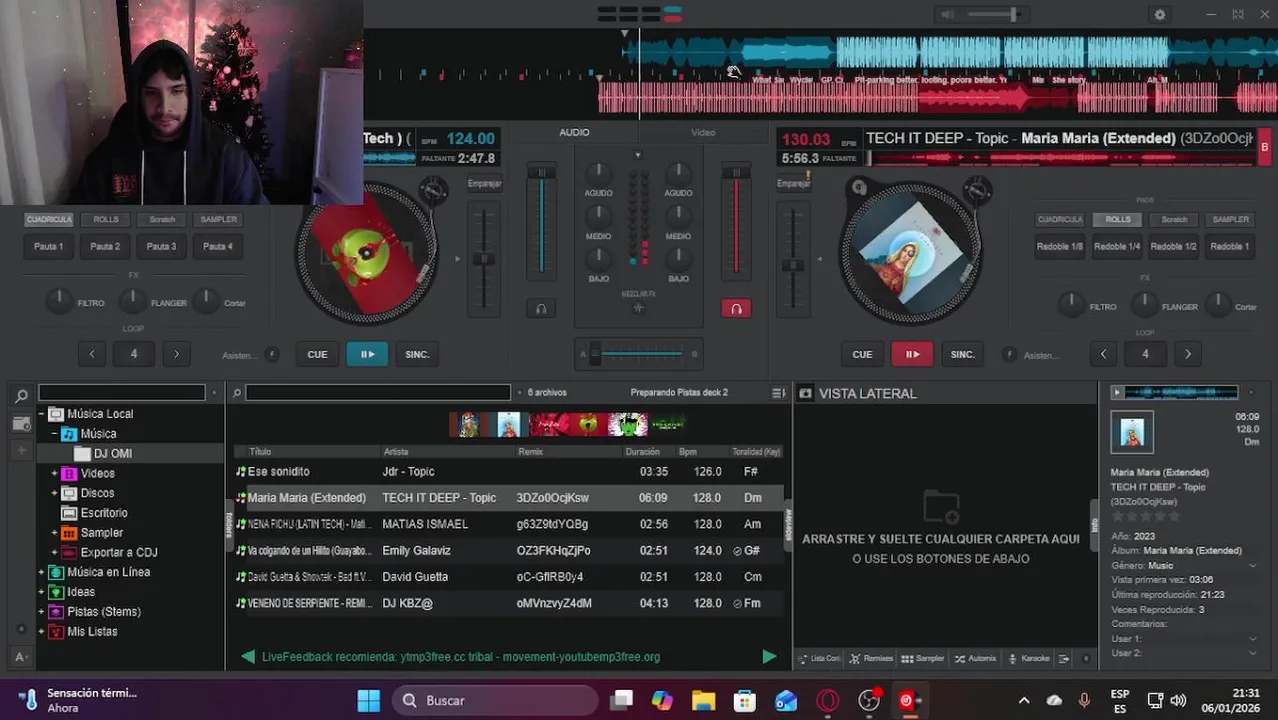Enable right deck Scratch pad mode
Image resolution: width=1278 pixels, height=720 pixels.
tap(1174, 219)
